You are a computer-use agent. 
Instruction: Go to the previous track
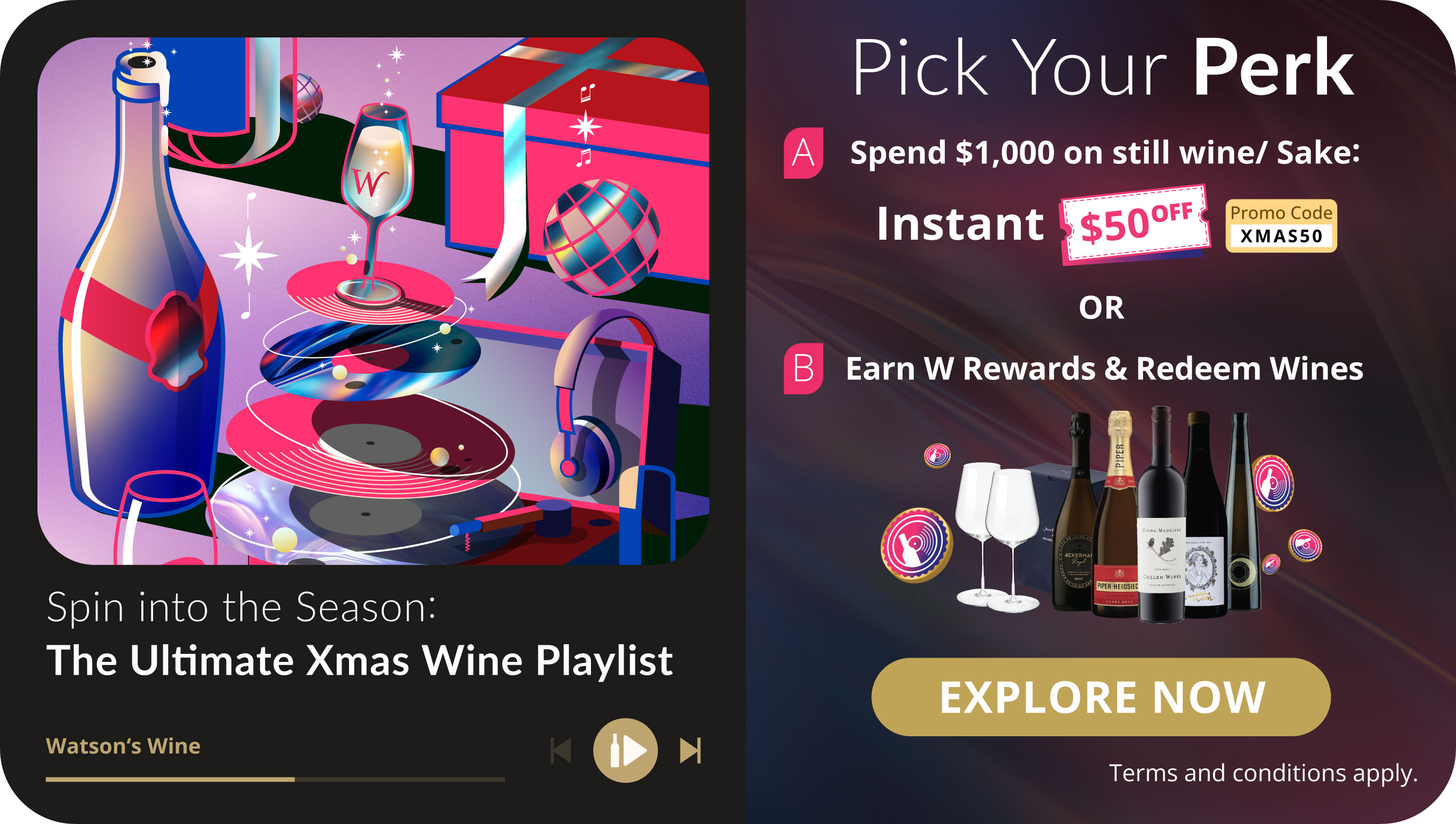click(561, 750)
